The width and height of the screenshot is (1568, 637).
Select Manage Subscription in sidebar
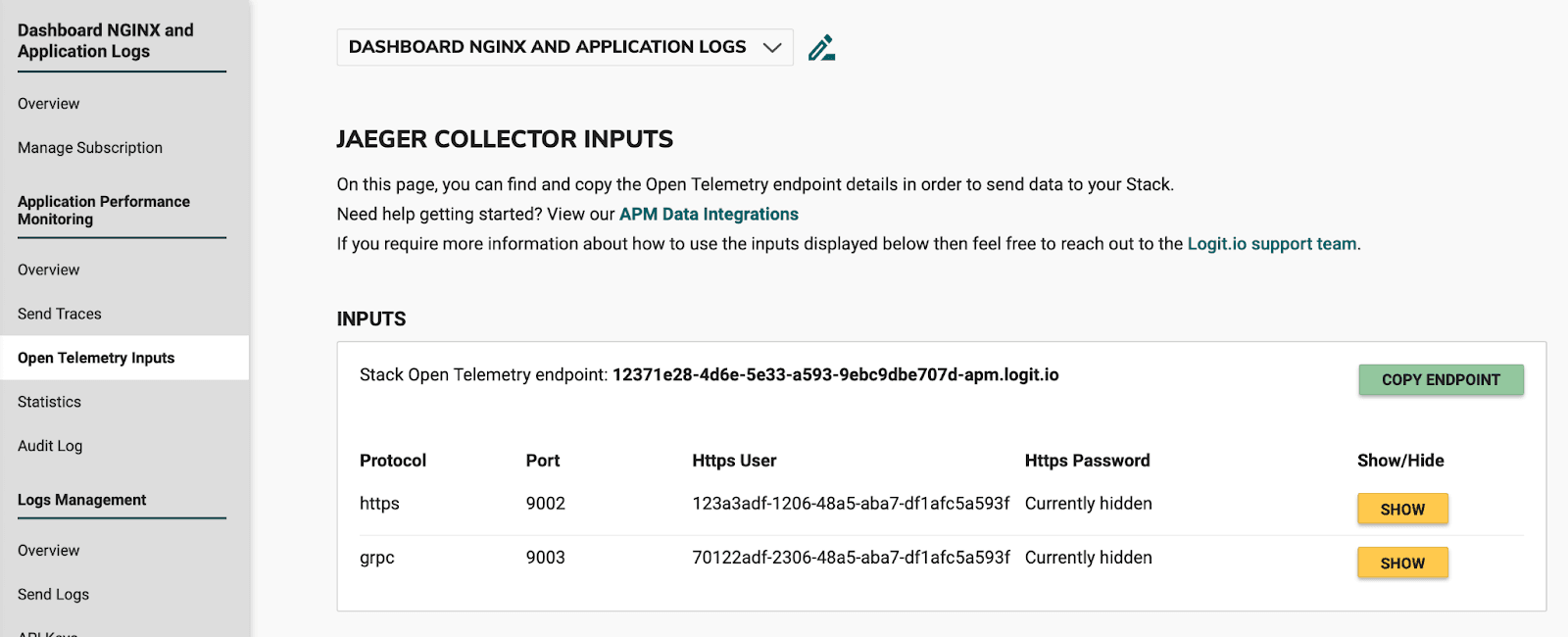point(90,148)
